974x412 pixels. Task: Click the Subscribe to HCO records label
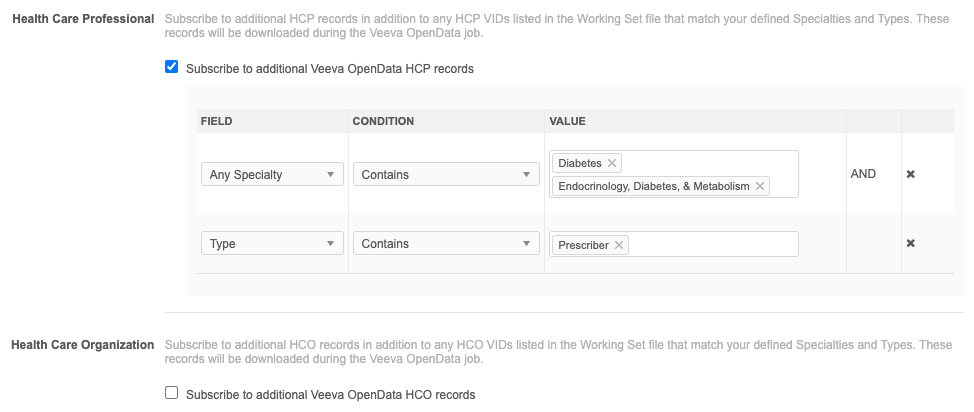(330, 394)
